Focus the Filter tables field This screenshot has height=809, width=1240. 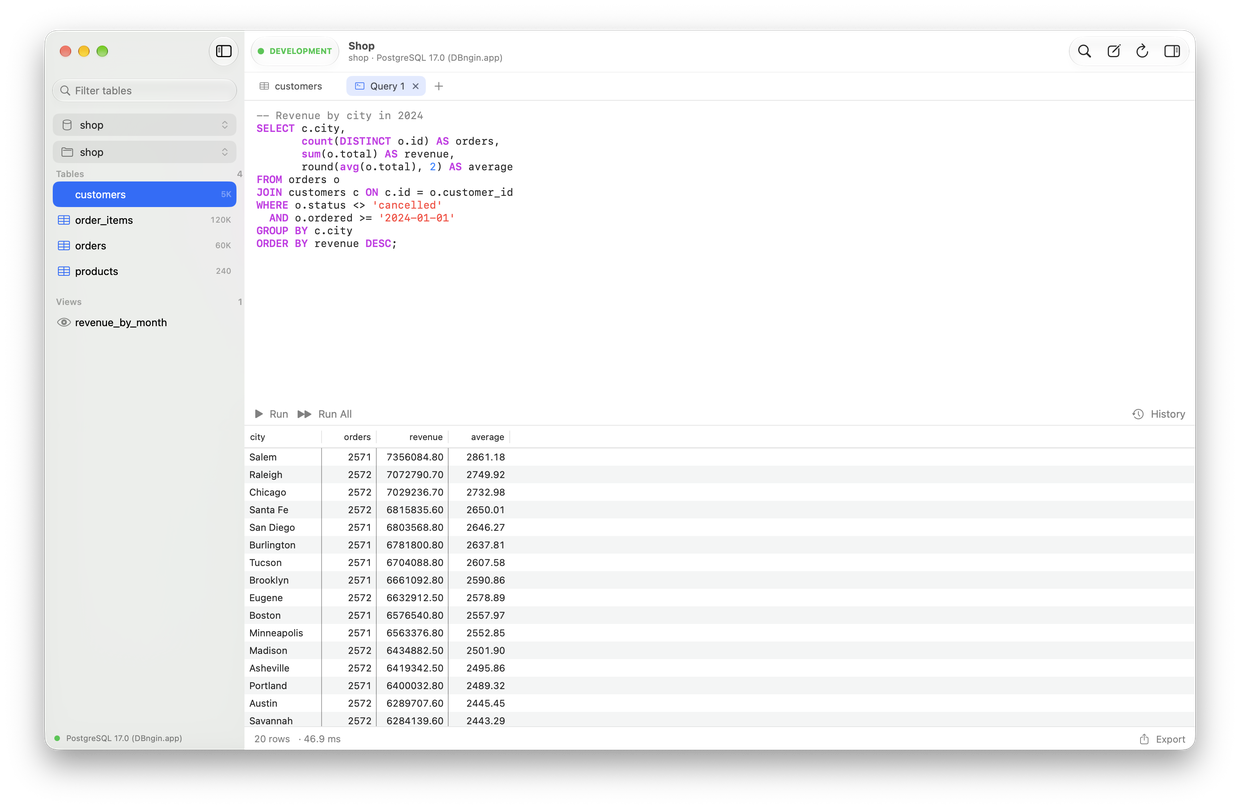tap(145, 90)
